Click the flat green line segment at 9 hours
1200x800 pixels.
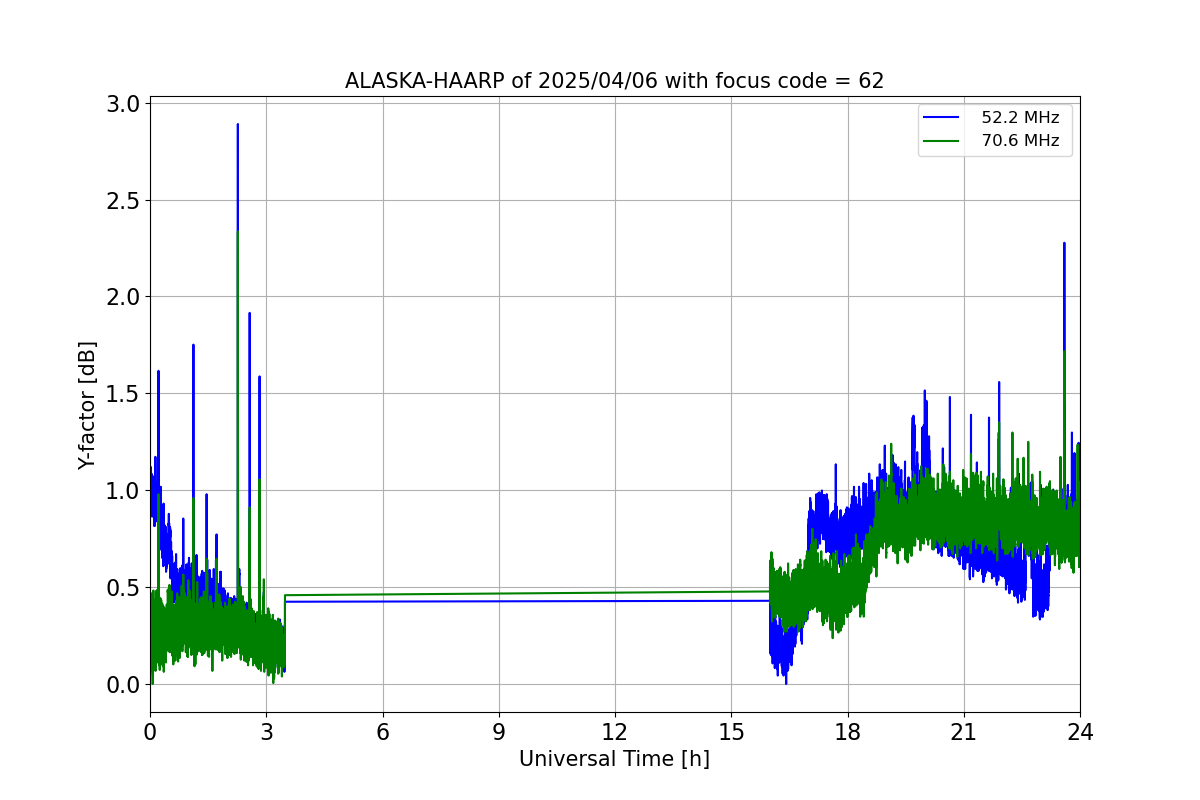point(499,593)
